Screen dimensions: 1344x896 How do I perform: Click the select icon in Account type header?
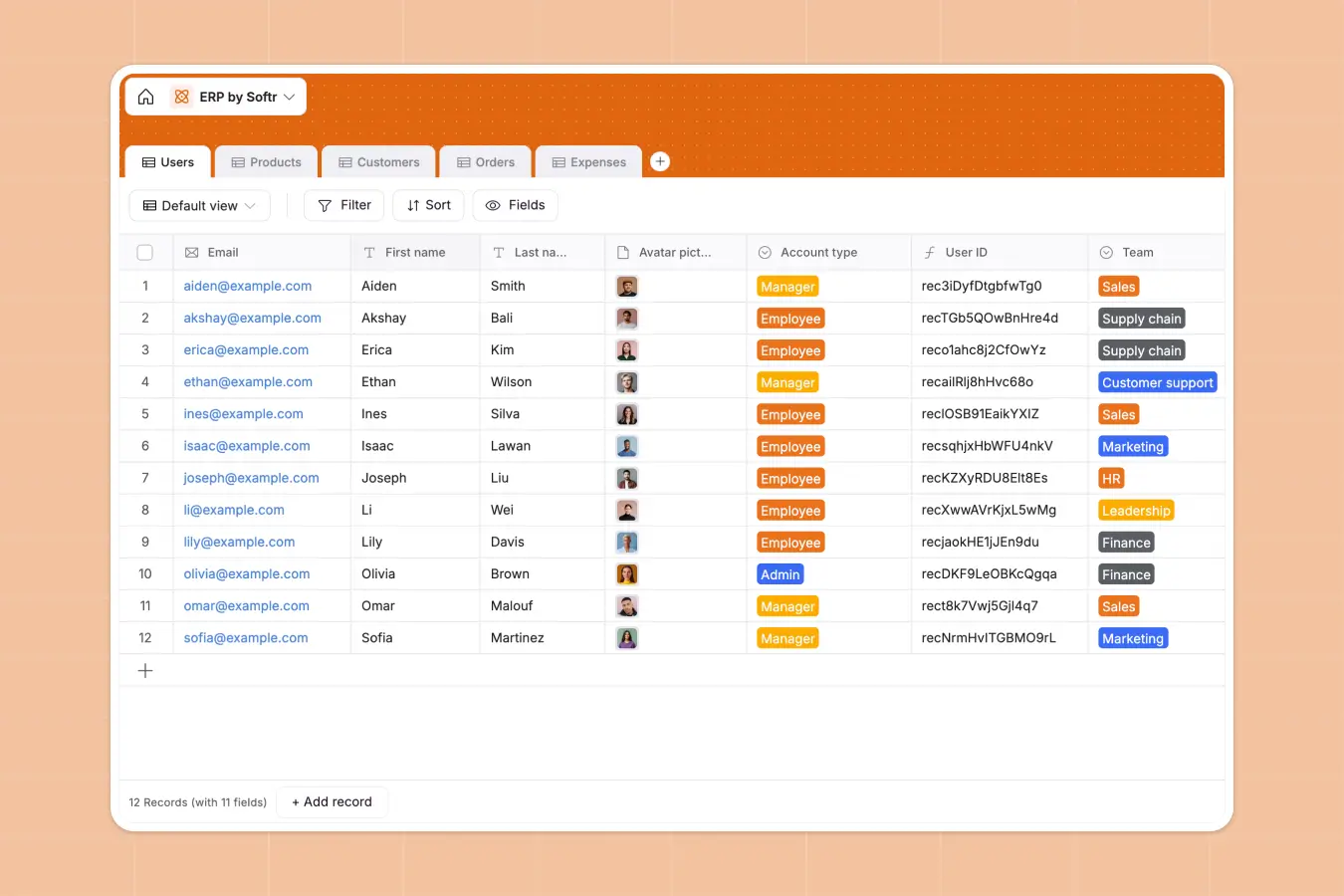pos(764,252)
